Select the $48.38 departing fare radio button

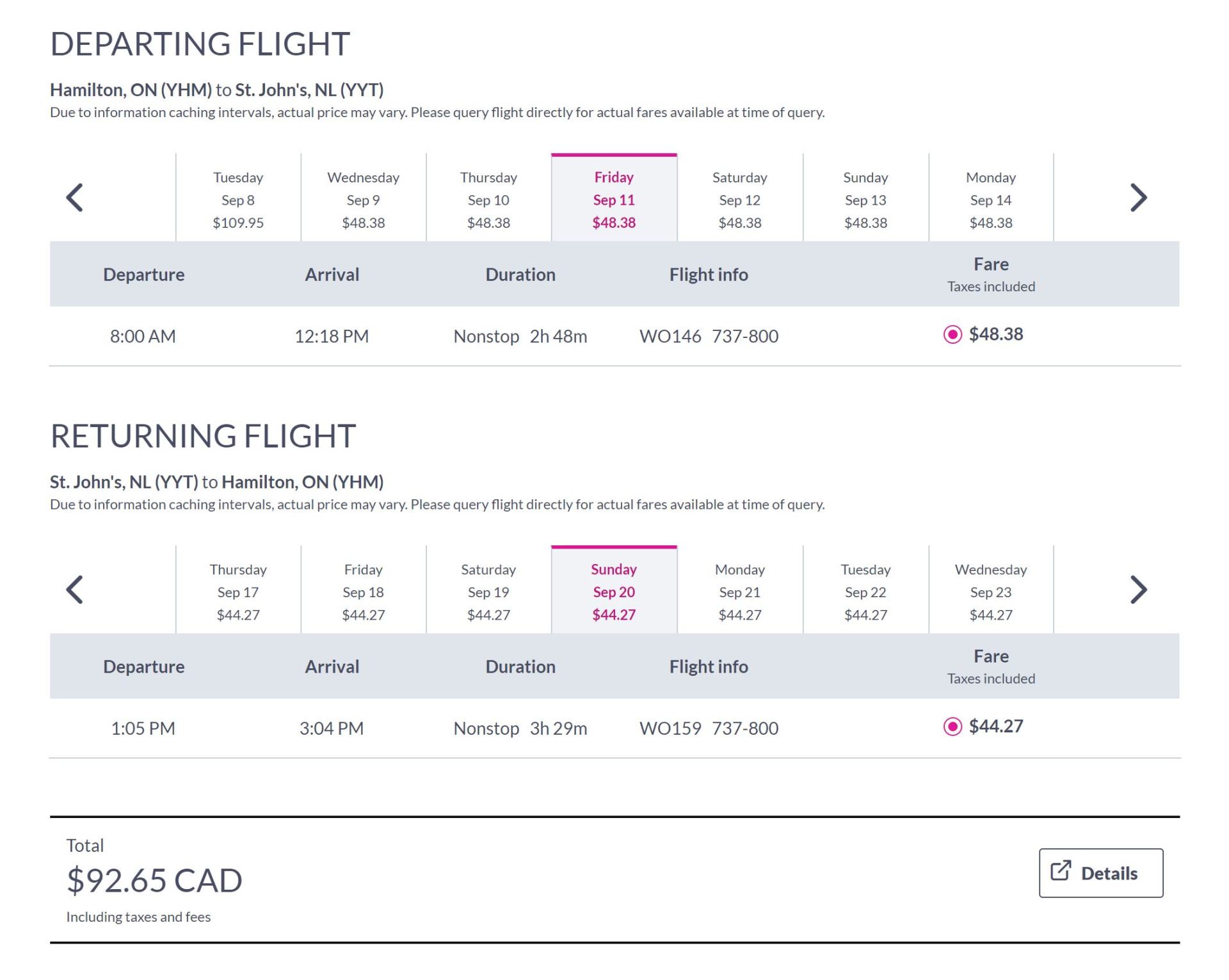pyautogui.click(x=953, y=334)
